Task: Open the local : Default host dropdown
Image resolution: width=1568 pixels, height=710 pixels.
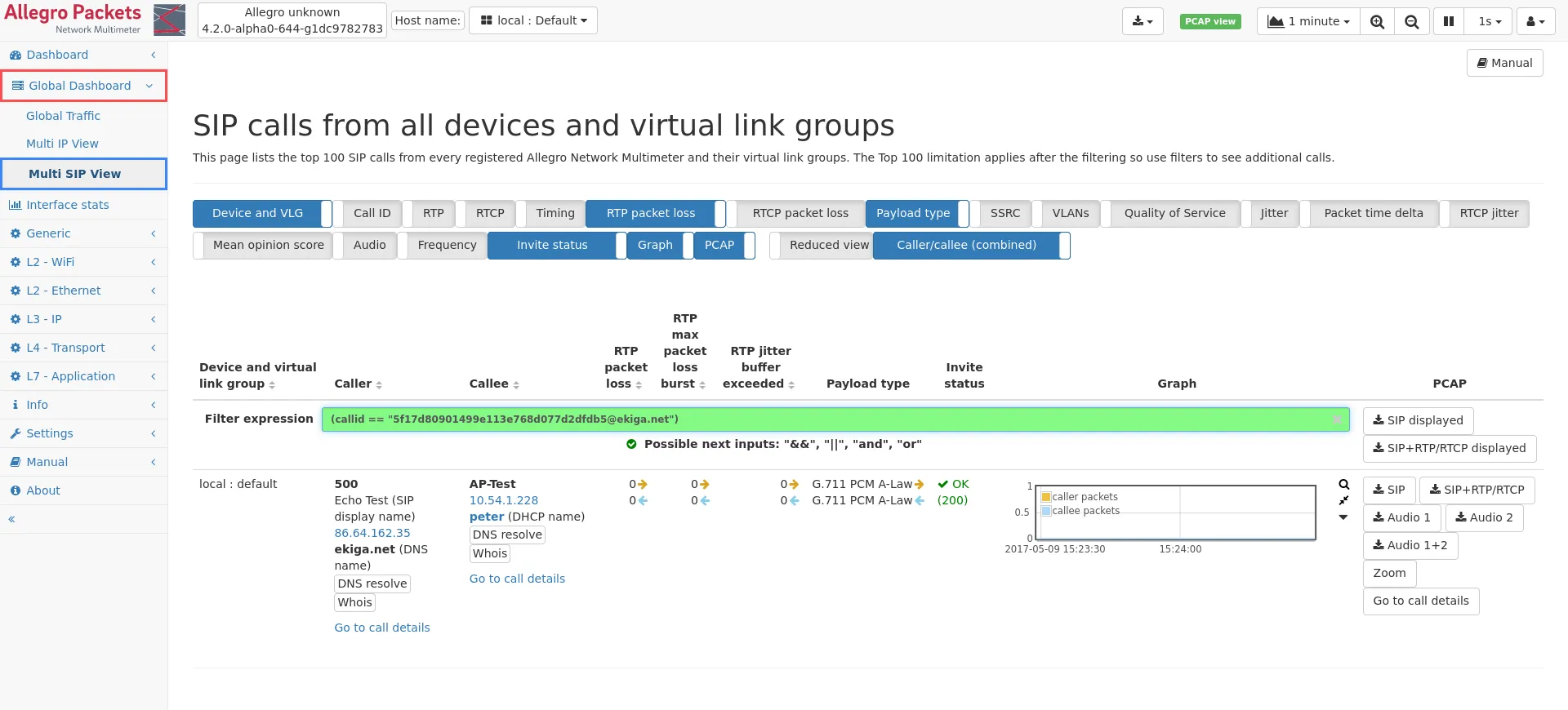Action: (533, 20)
